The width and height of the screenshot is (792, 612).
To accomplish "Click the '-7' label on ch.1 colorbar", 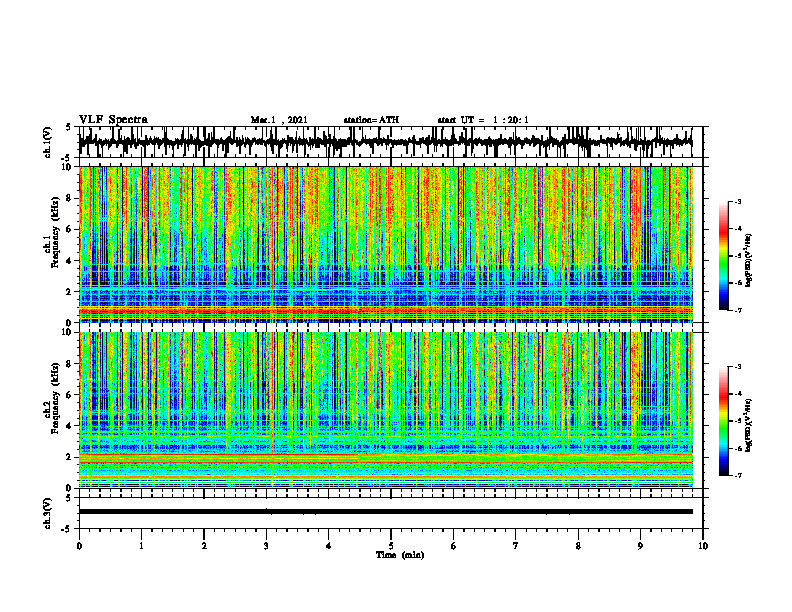I will coord(737,310).
